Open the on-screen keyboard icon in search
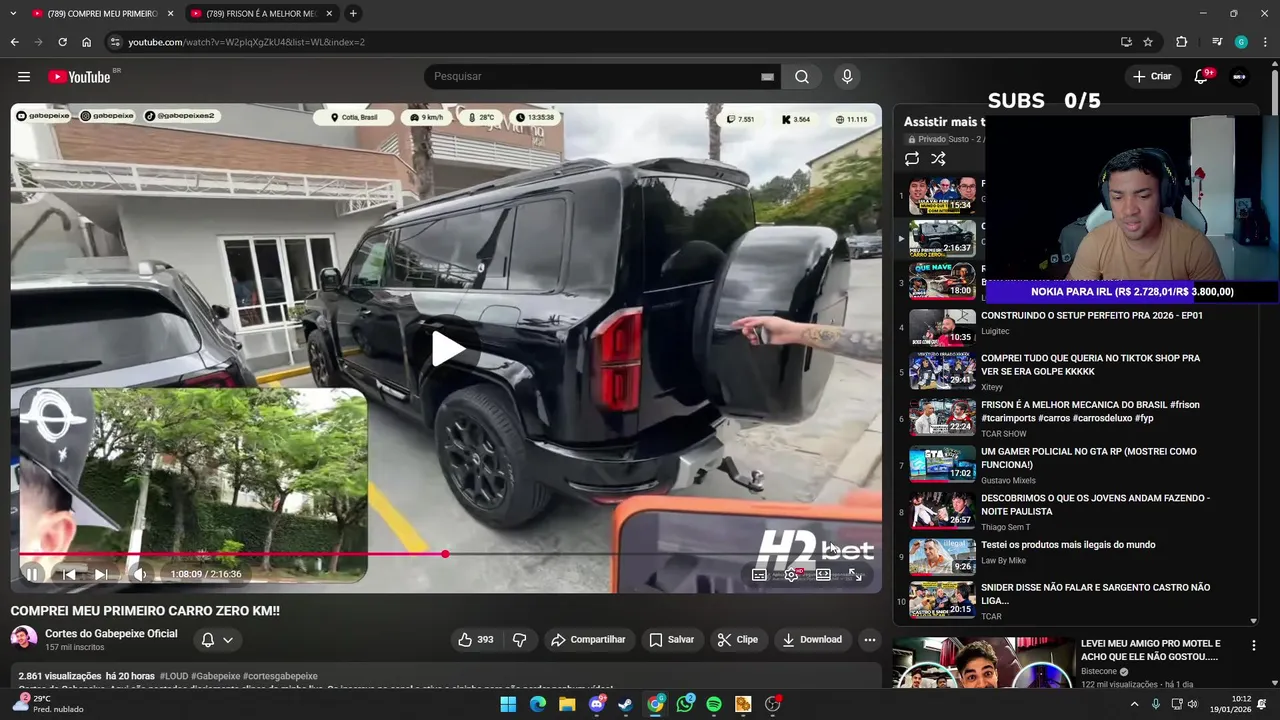 (x=767, y=77)
